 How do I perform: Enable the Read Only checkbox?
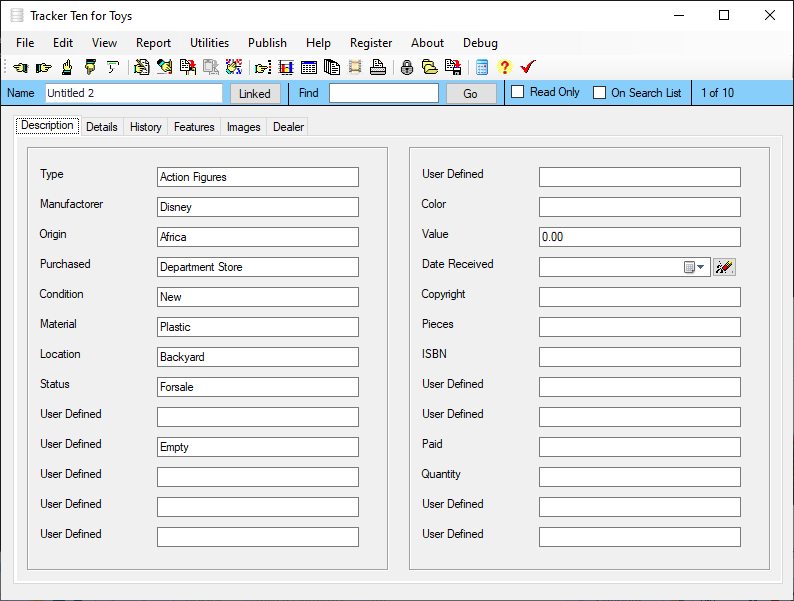(x=518, y=92)
